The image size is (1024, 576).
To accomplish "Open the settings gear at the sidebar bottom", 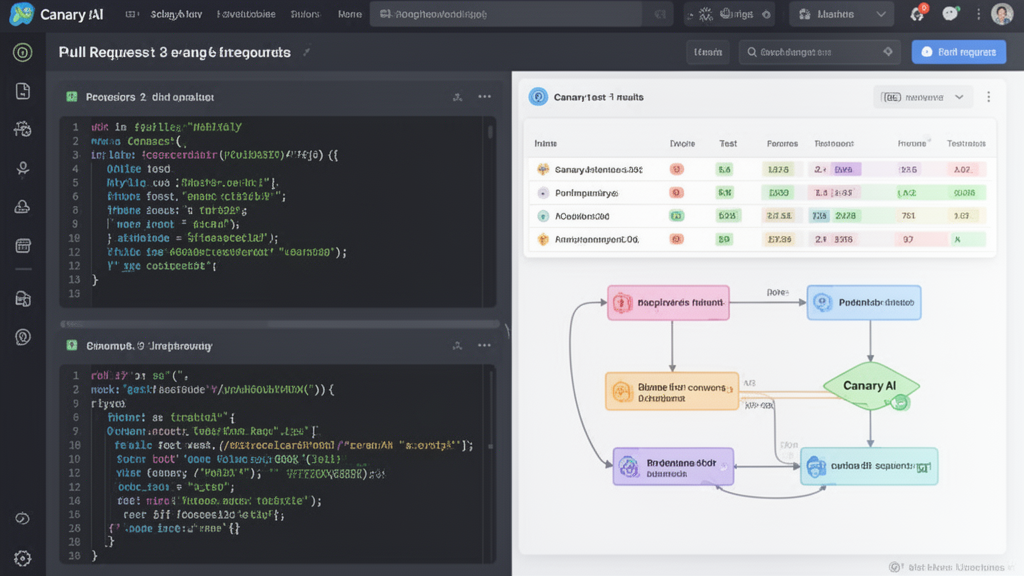I will pos(21,556).
